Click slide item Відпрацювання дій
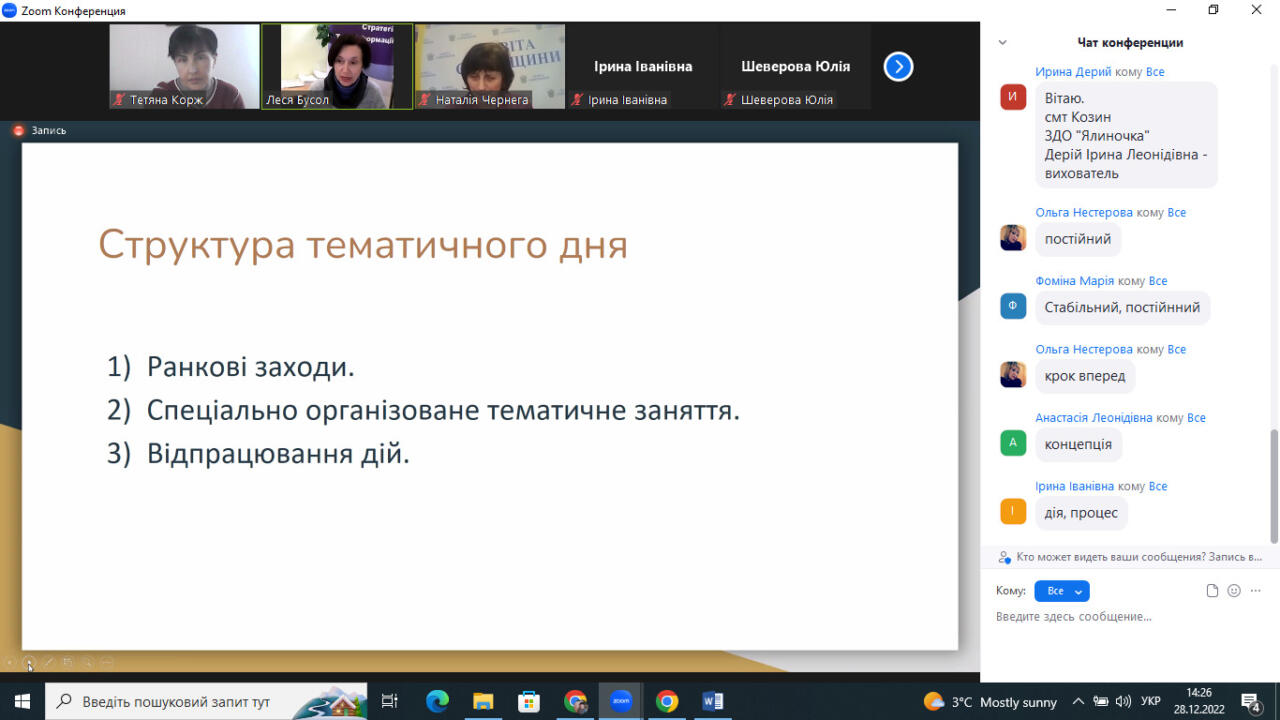1280x720 pixels. click(278, 454)
